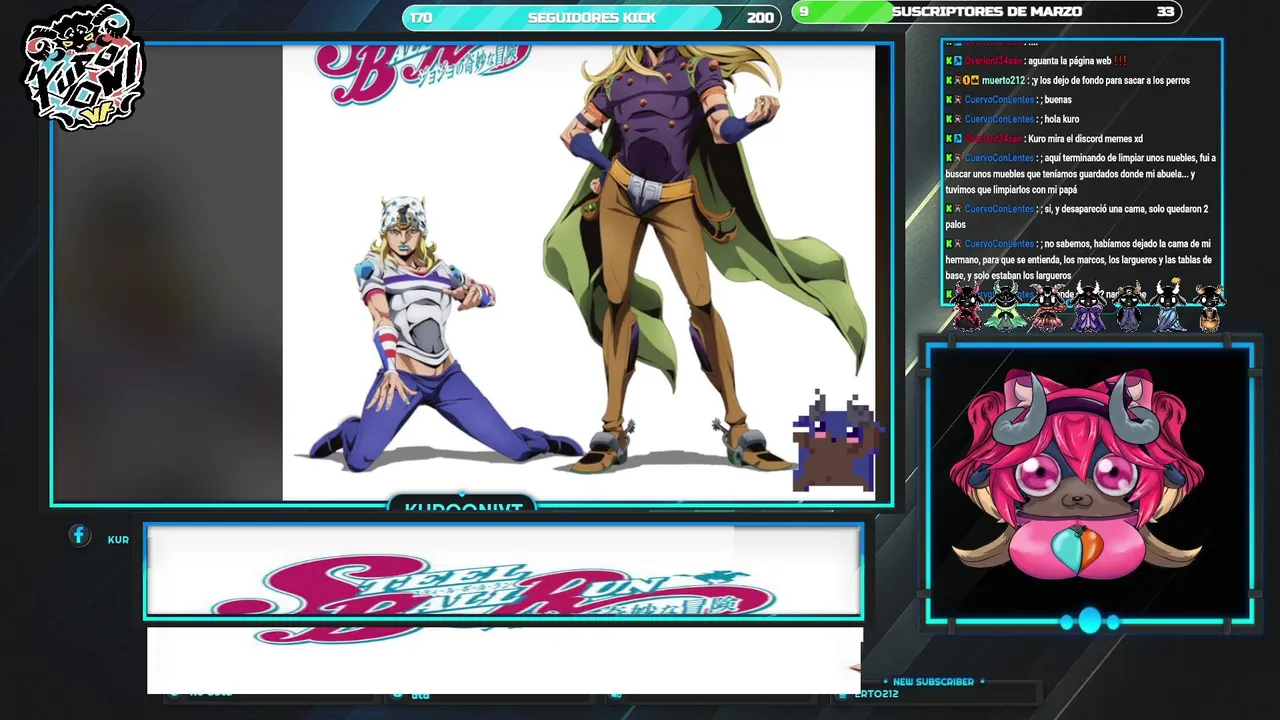This screenshot has height=720, width=1280.
Task: Click the Steel Ball Run logo banner
Action: click(x=495, y=597)
